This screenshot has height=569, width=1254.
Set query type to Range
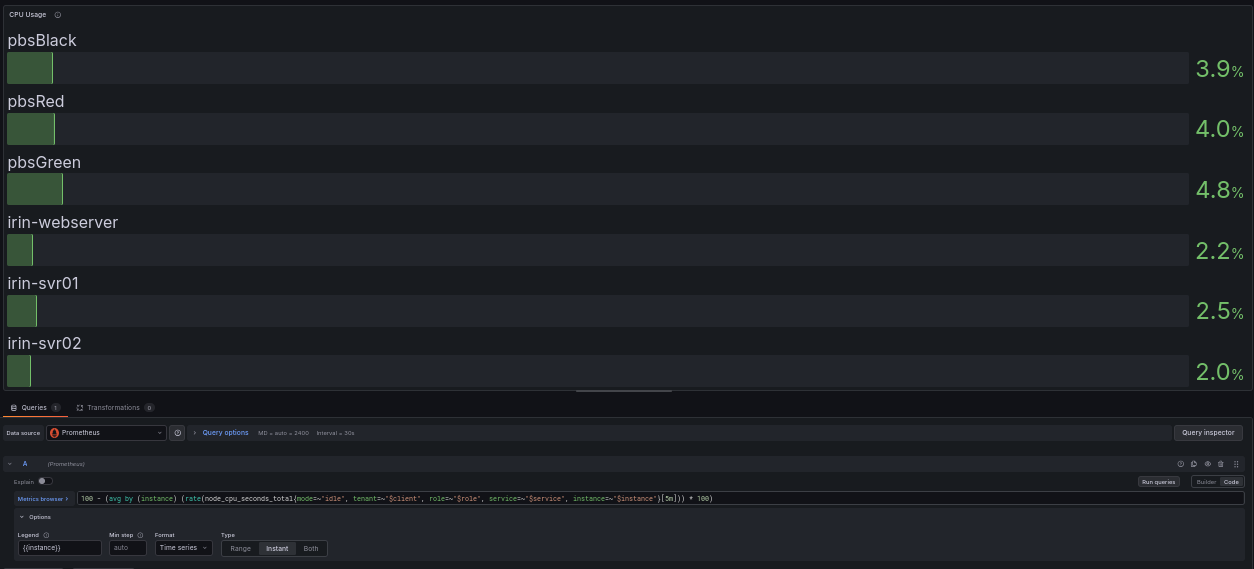(x=241, y=548)
